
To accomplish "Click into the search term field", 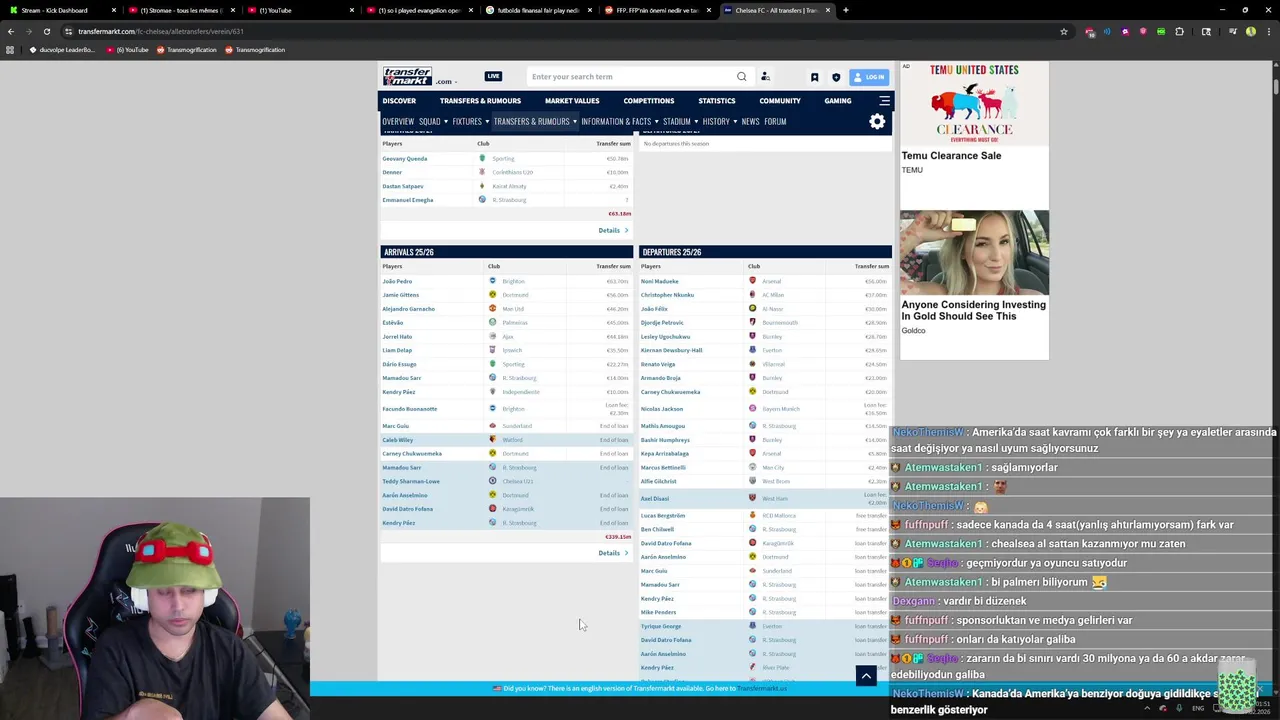I will pos(630,76).
